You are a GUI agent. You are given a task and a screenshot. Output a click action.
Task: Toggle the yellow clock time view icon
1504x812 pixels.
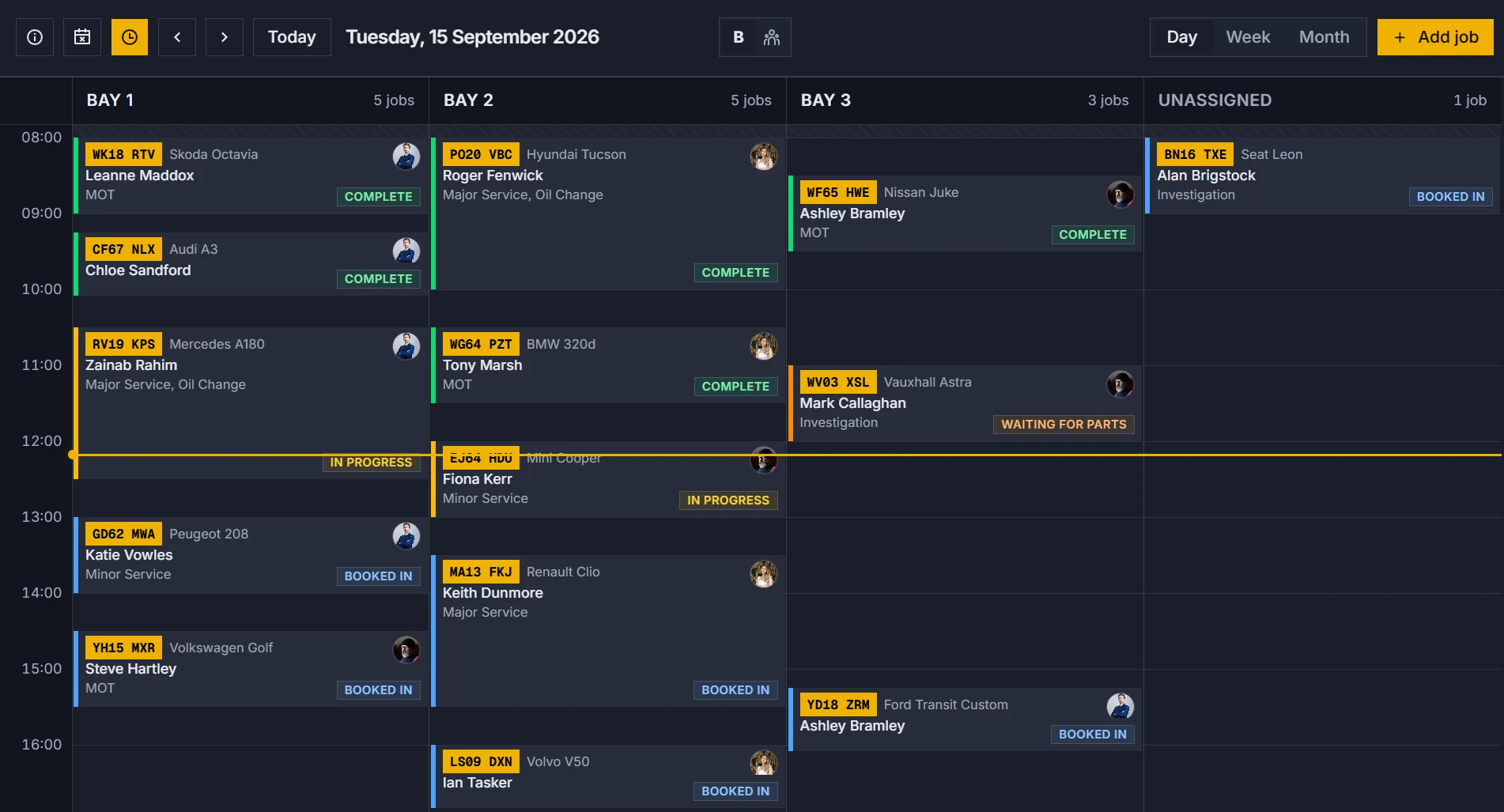130,37
